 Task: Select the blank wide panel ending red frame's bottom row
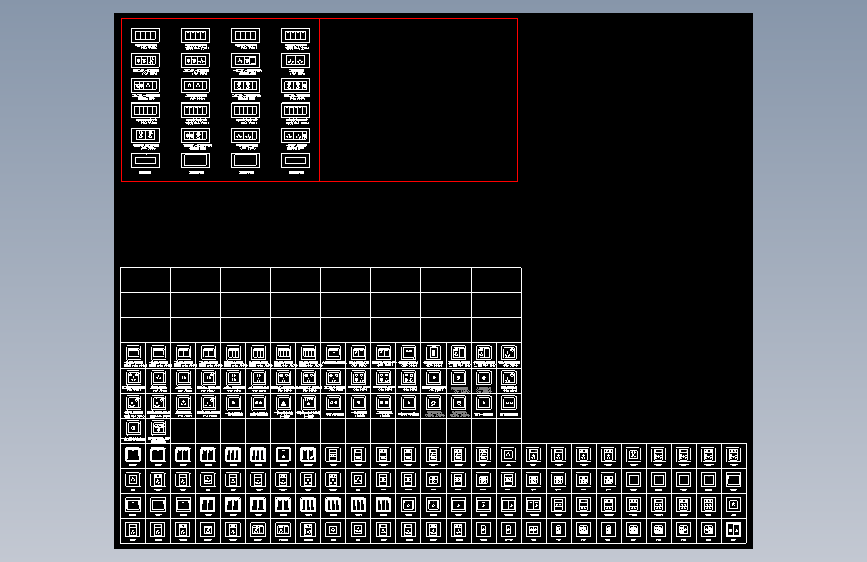pos(295,160)
